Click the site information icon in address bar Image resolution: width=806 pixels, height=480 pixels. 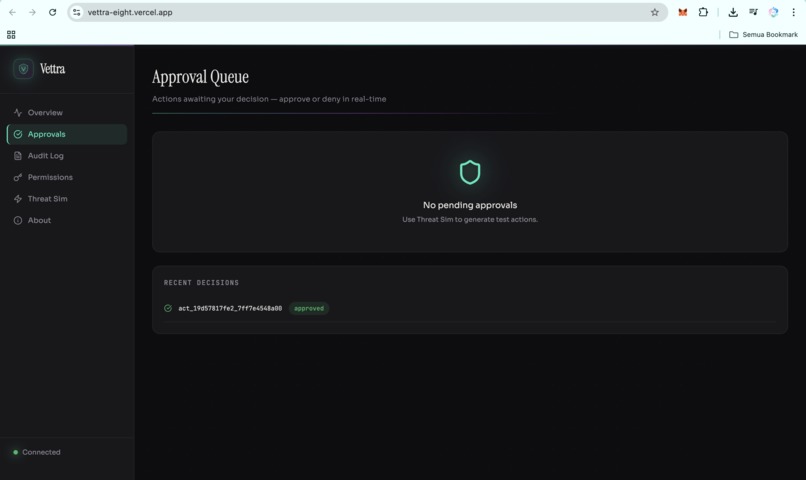tap(77, 12)
